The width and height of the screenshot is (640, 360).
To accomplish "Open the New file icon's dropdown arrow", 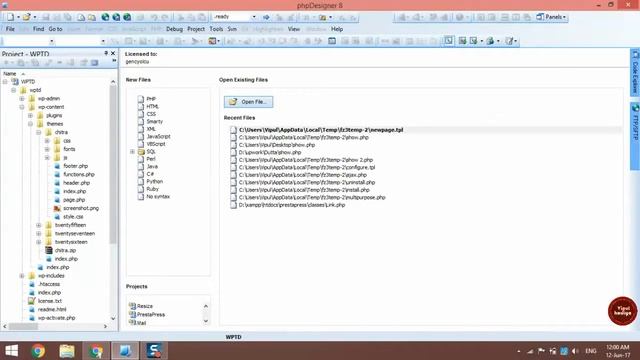I will click(x=18, y=17).
